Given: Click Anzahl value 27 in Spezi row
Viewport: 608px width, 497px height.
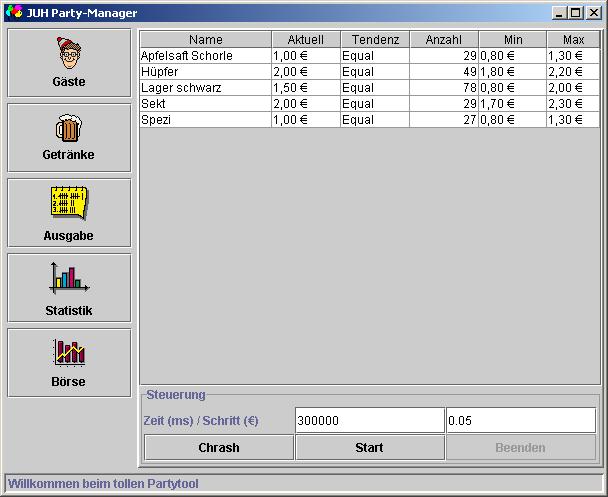Looking at the screenshot, I should [x=444, y=119].
